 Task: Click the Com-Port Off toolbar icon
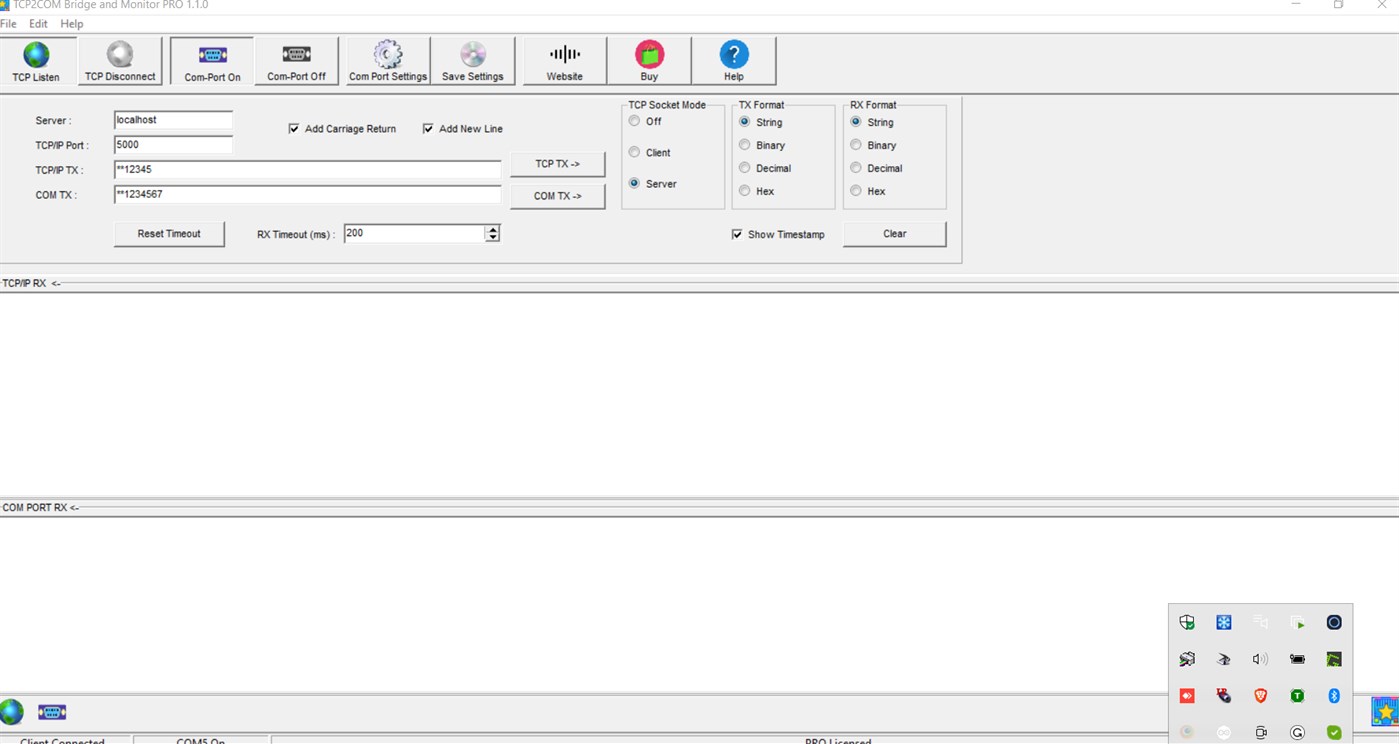click(x=296, y=57)
